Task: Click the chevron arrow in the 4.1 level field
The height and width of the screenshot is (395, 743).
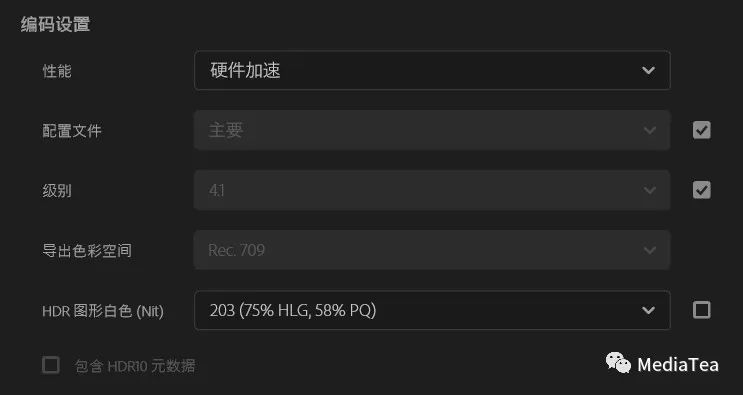Action: click(x=650, y=190)
